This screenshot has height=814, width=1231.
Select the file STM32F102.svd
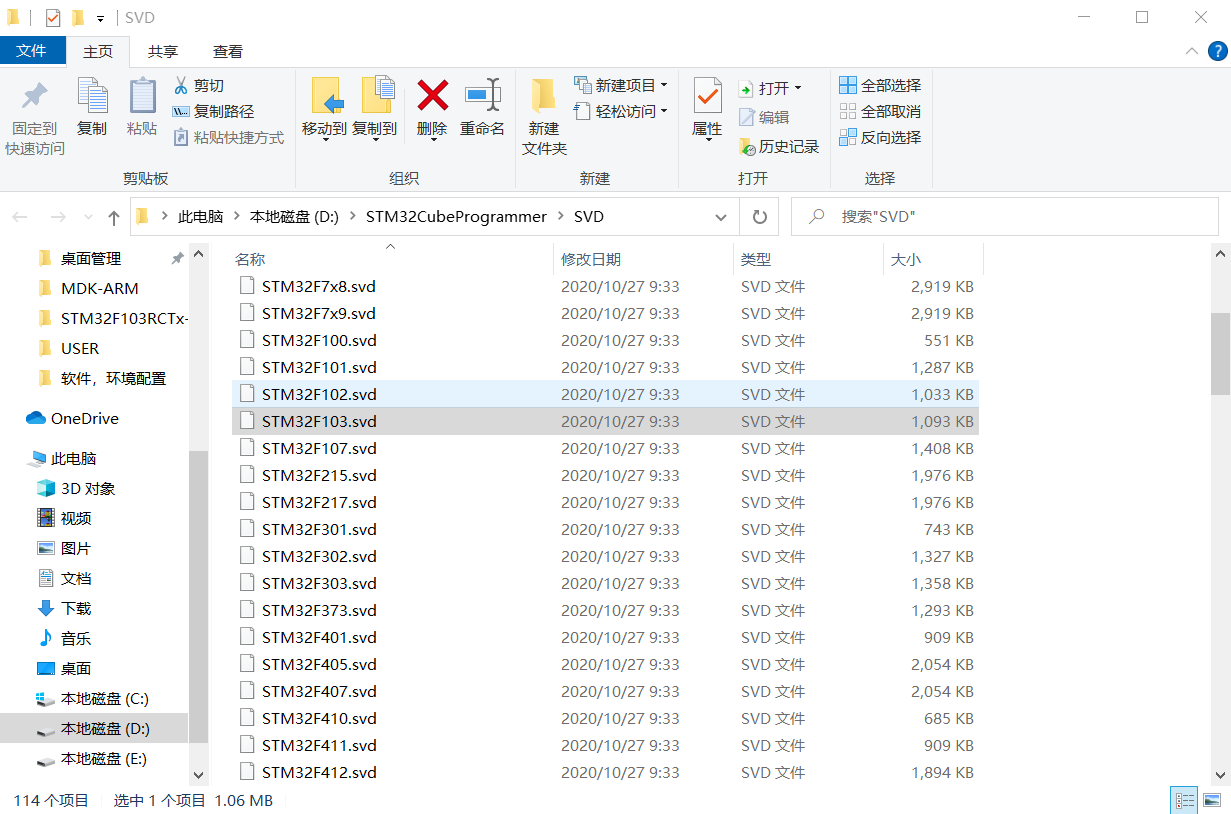[x=605, y=394]
